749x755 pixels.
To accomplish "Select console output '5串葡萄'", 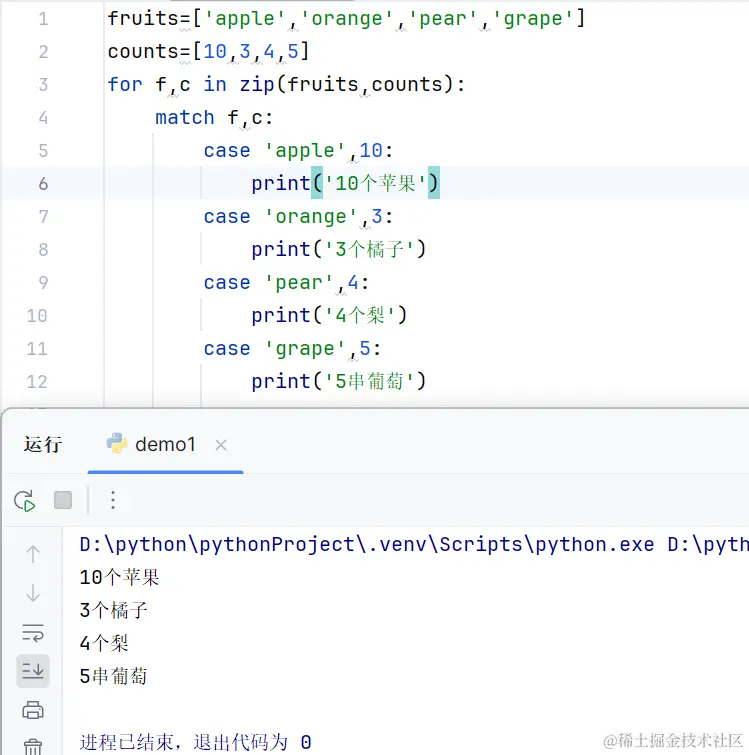I will click(x=113, y=676).
